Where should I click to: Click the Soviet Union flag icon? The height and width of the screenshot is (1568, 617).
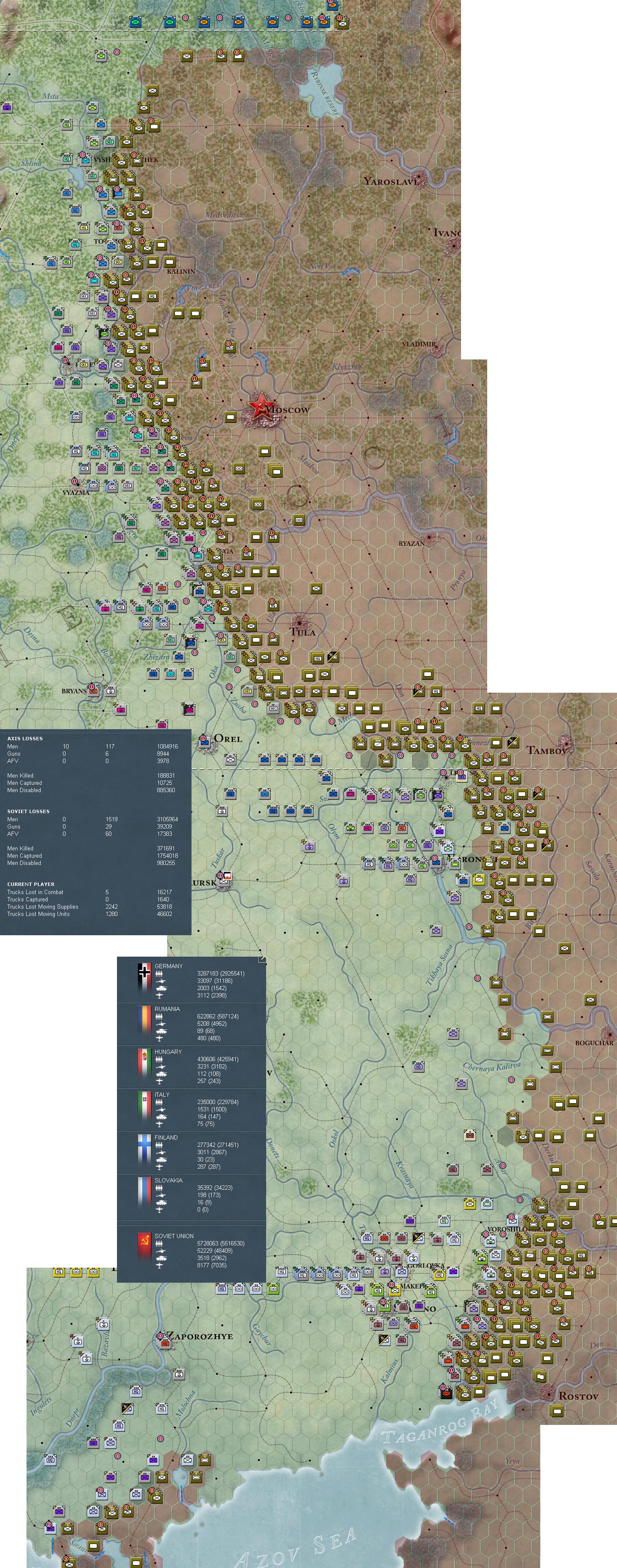tap(144, 1248)
